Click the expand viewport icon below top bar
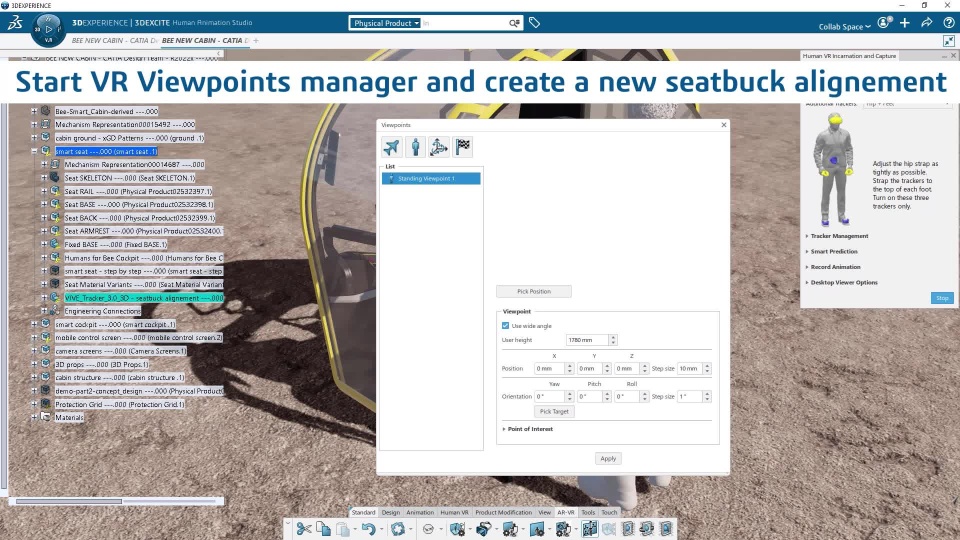The height and width of the screenshot is (540, 960). 949,41
